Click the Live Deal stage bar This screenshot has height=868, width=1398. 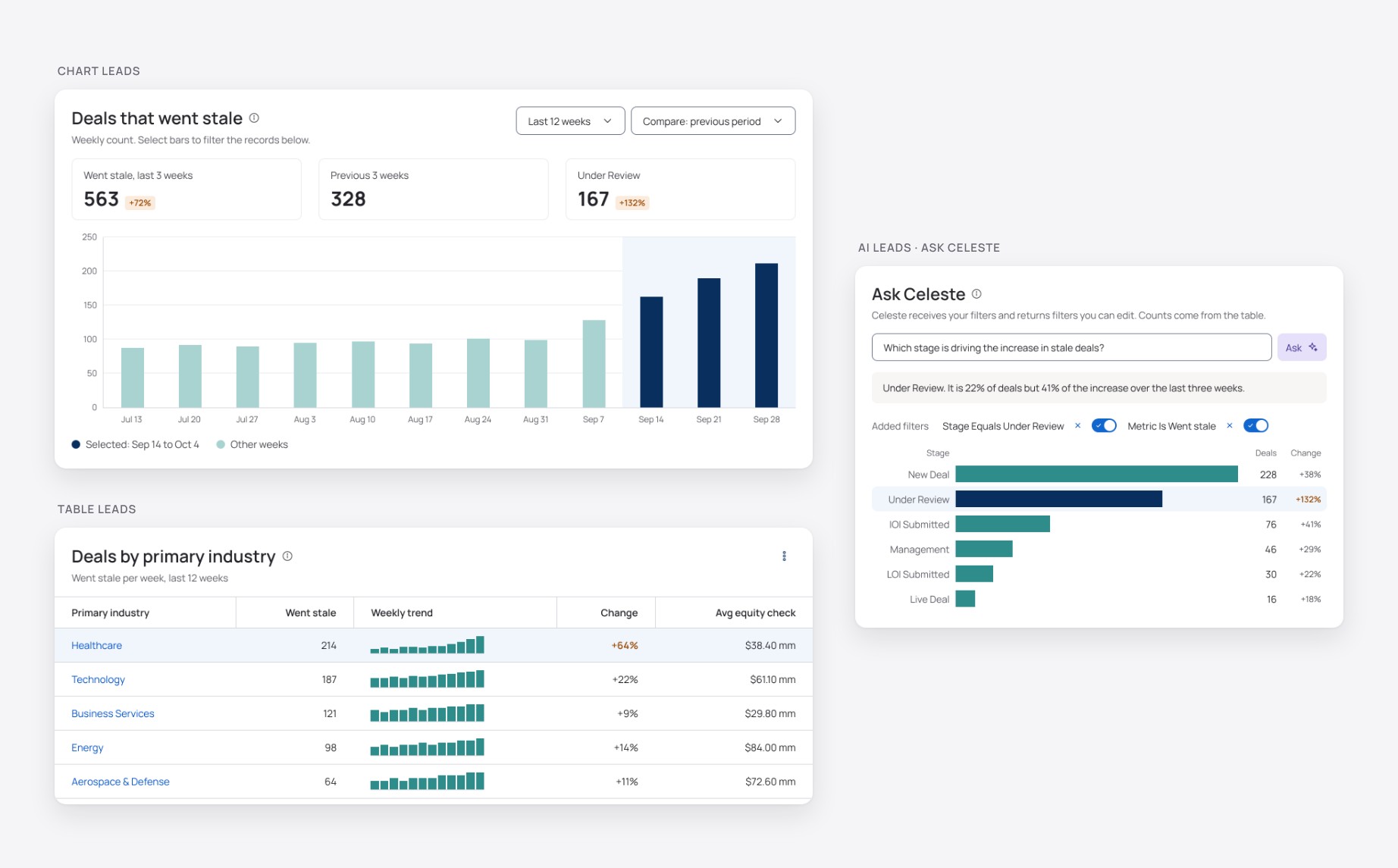tap(965, 600)
